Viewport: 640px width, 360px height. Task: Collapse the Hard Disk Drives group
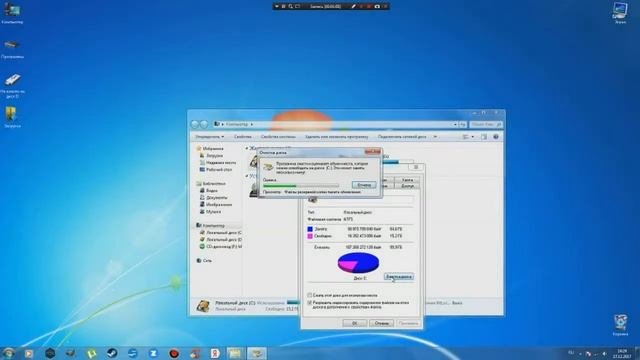[x=247, y=148]
